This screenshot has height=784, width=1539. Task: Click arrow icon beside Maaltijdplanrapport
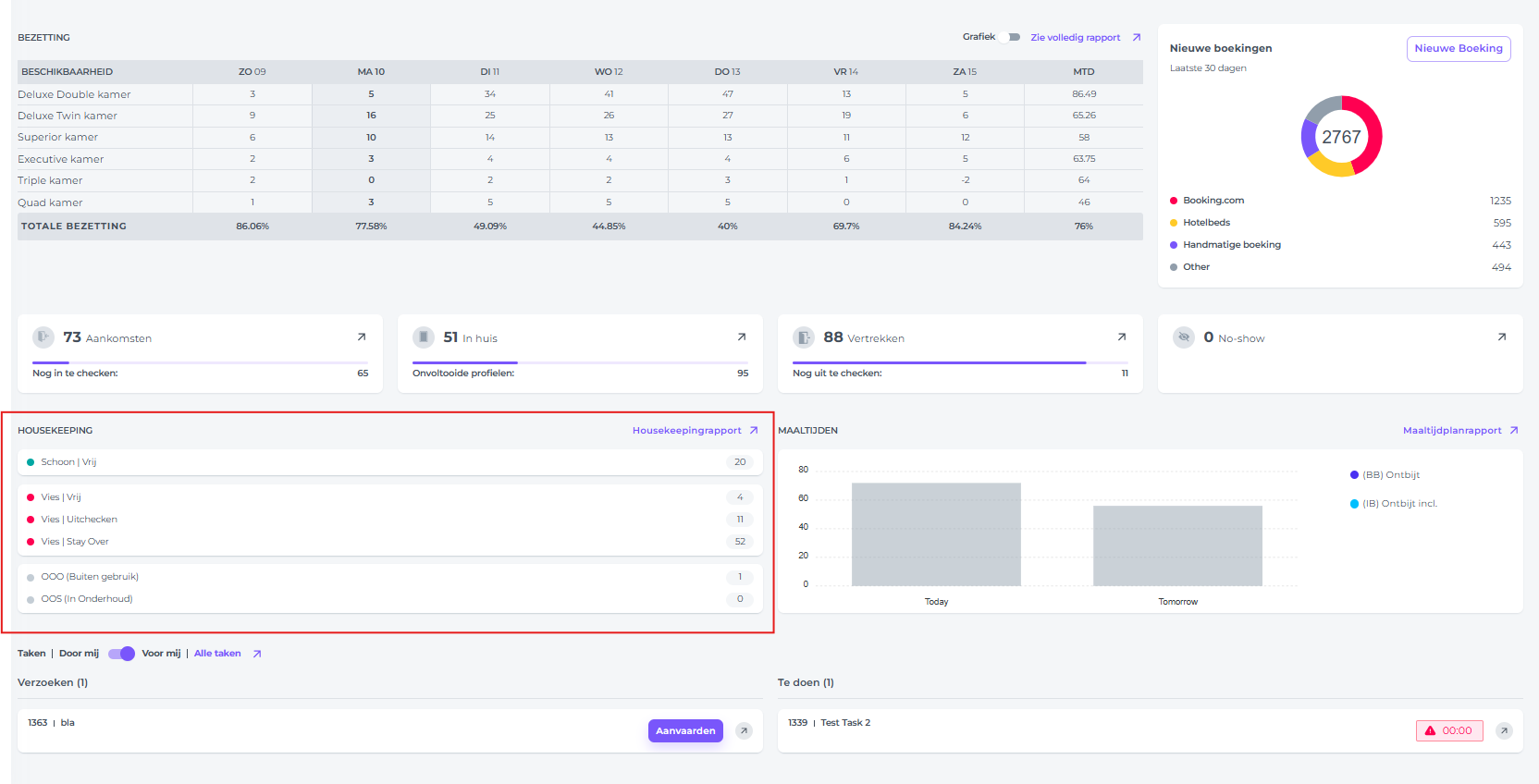pos(1514,431)
